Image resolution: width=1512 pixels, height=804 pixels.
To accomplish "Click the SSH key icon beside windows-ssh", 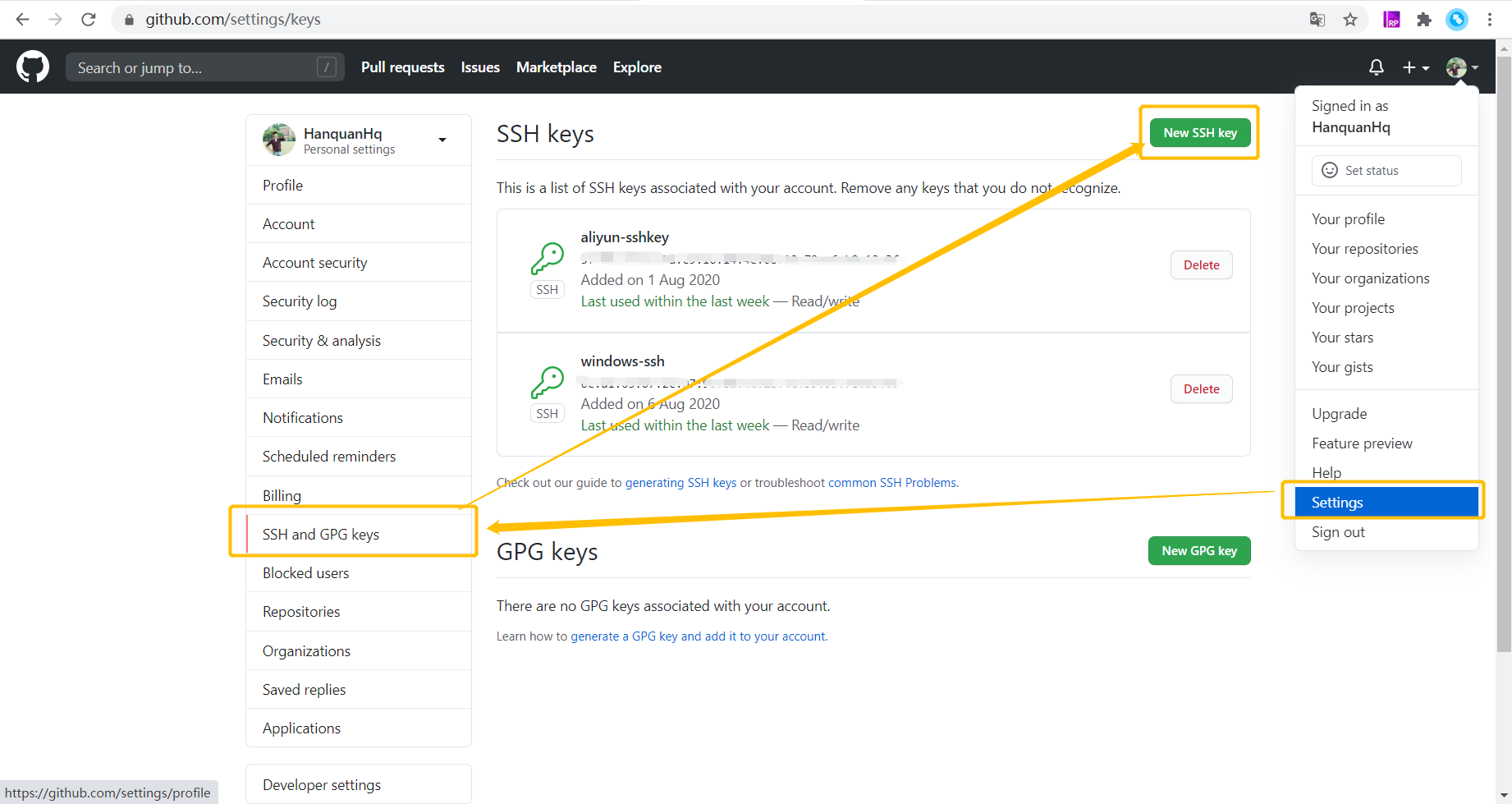I will click(x=547, y=383).
